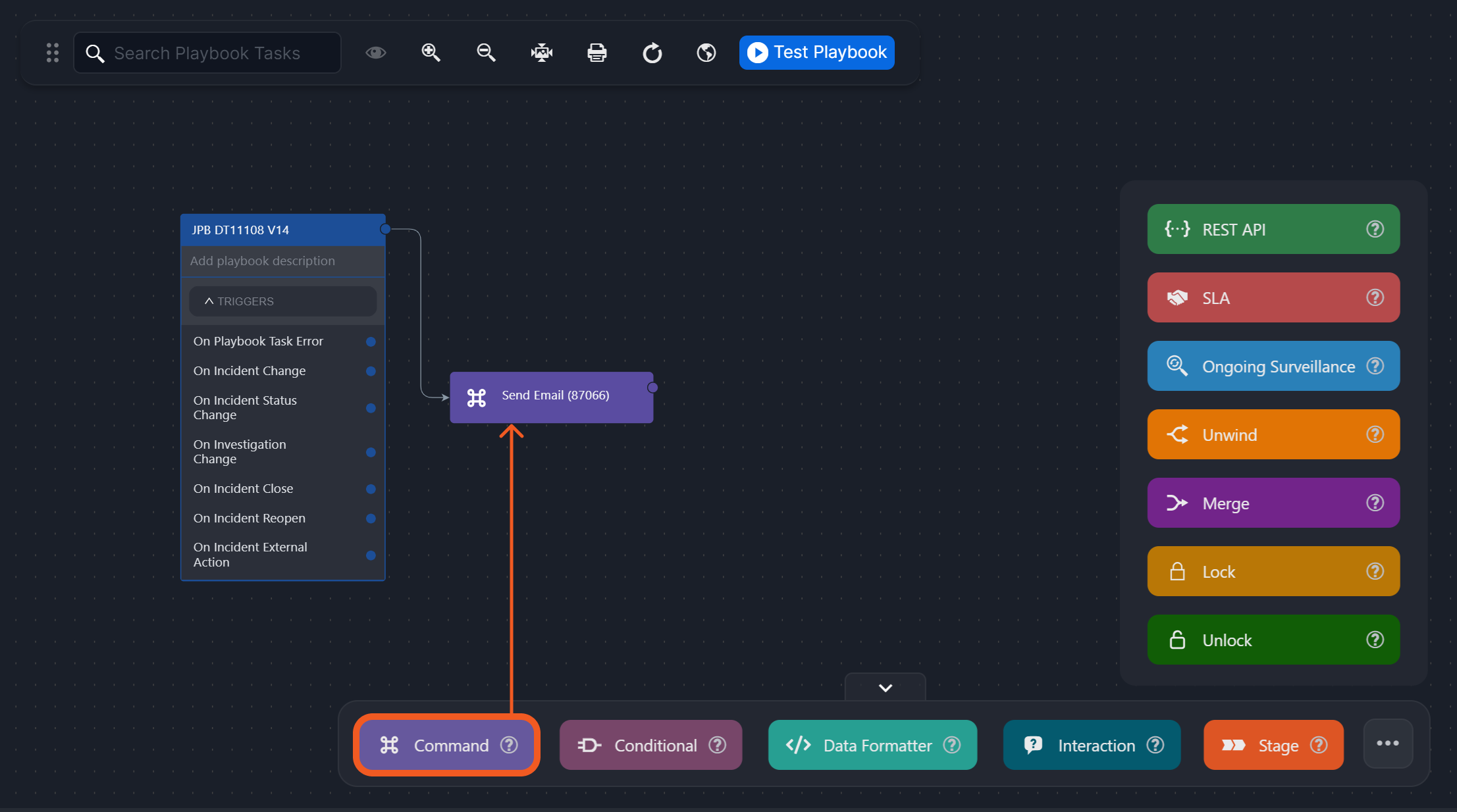Image resolution: width=1457 pixels, height=812 pixels.
Task: Select the Data Formatter task type
Action: tap(872, 745)
